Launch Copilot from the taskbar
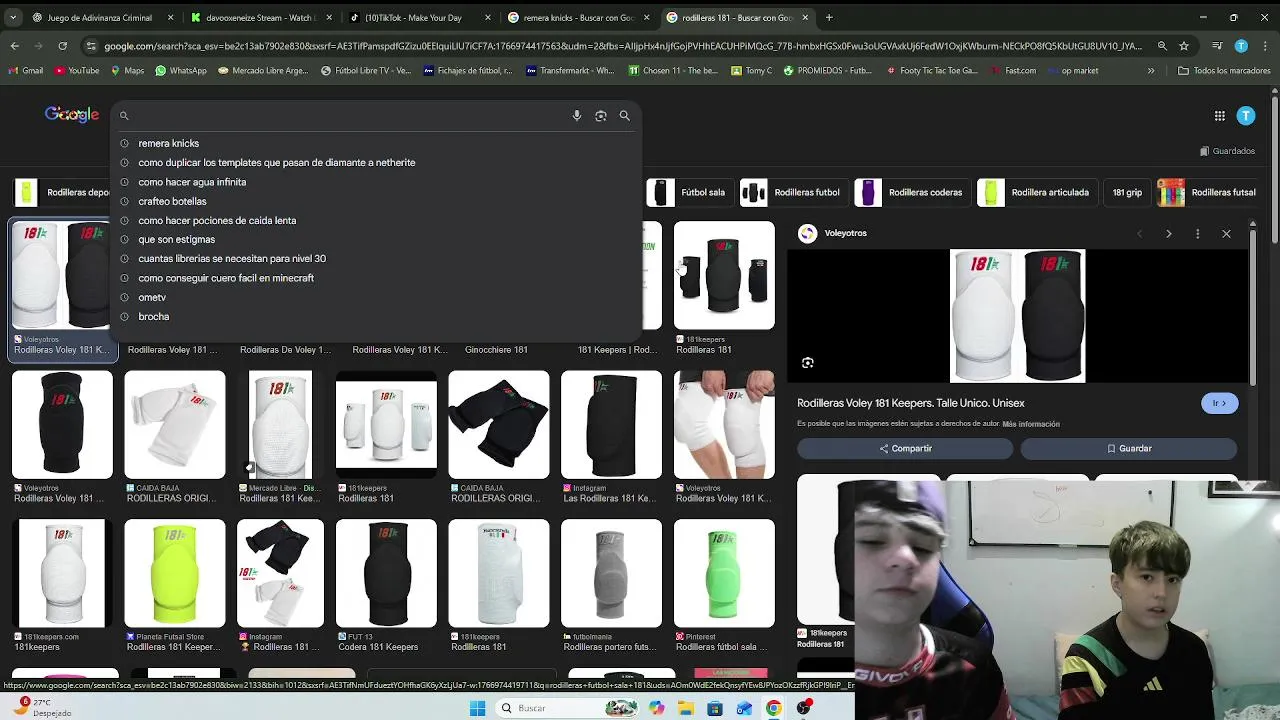 tap(656, 708)
